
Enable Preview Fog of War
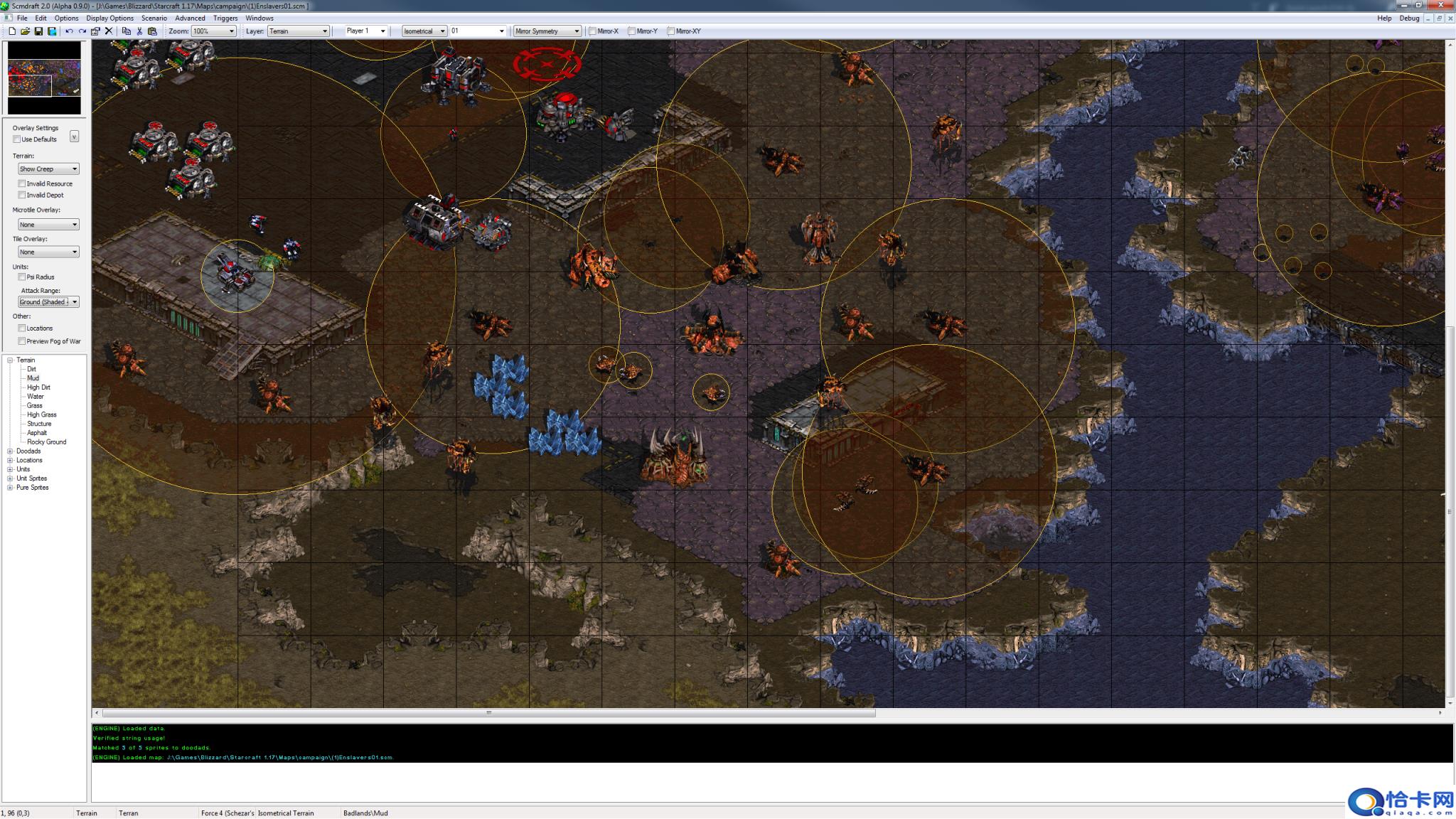point(22,341)
